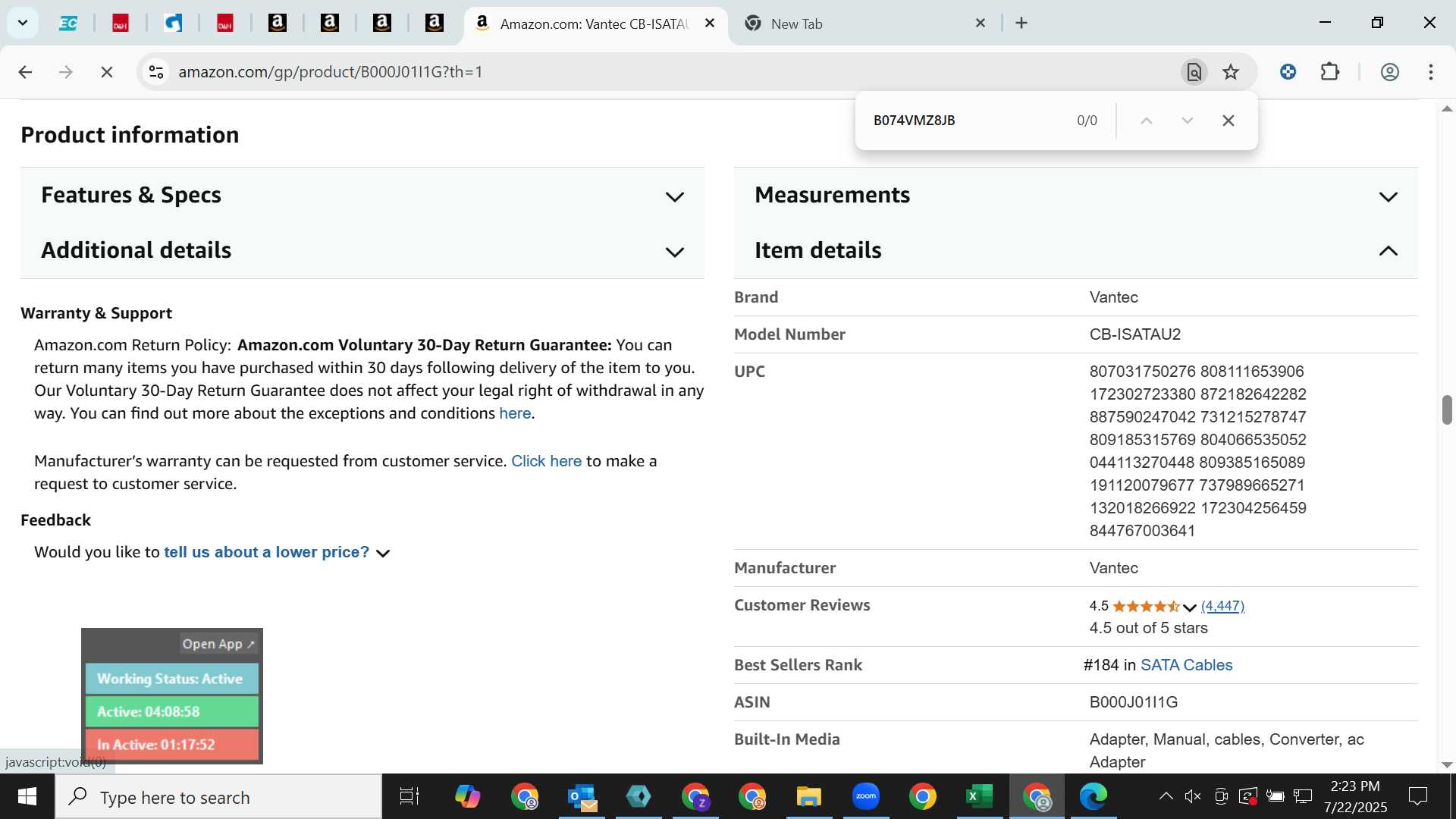Click the Active 04:08:58 timer
The image size is (1456, 819).
(x=172, y=712)
